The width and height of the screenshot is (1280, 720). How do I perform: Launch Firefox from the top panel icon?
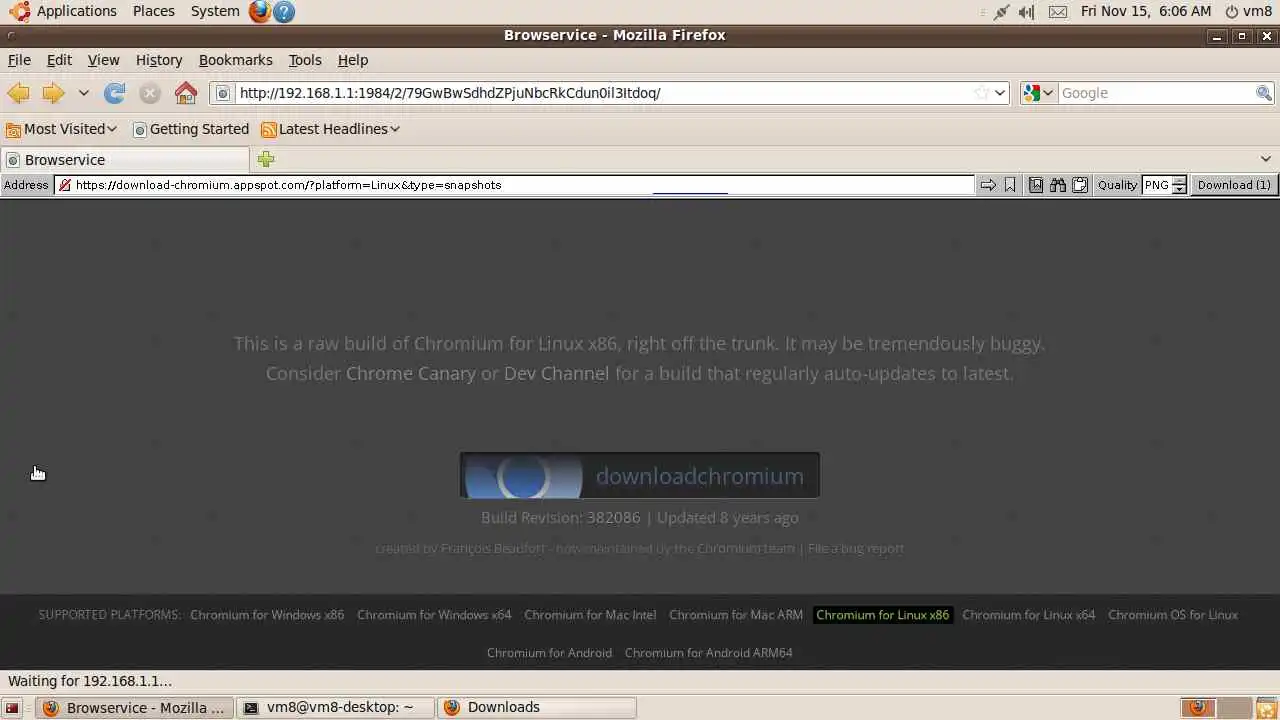click(260, 12)
